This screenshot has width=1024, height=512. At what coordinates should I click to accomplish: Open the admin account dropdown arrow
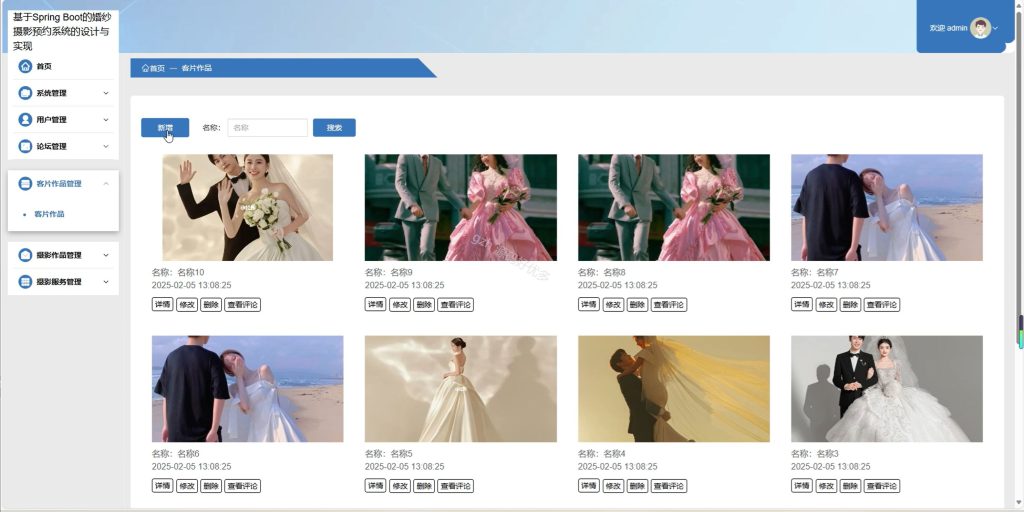pos(995,28)
